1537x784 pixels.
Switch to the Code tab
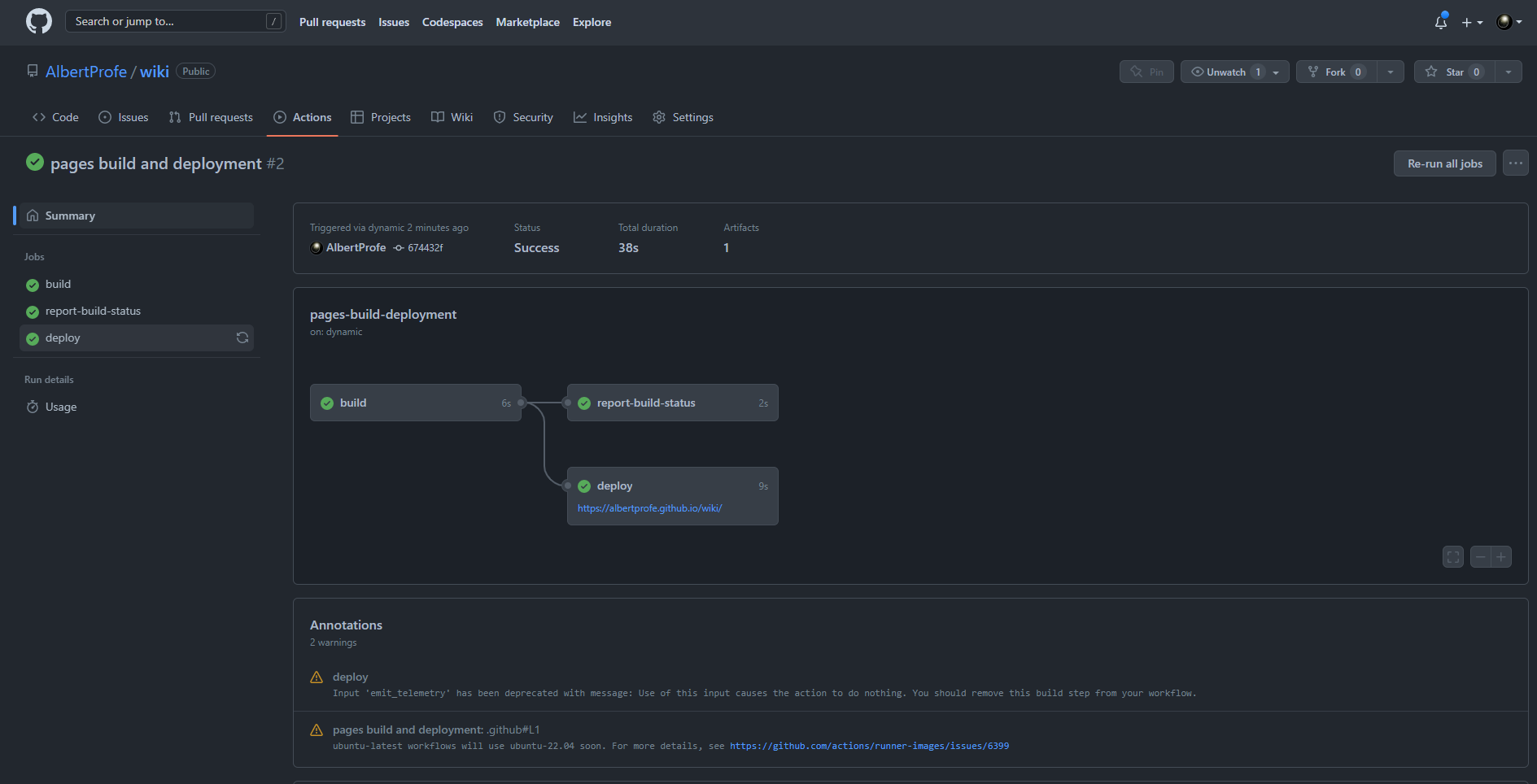tap(55, 117)
